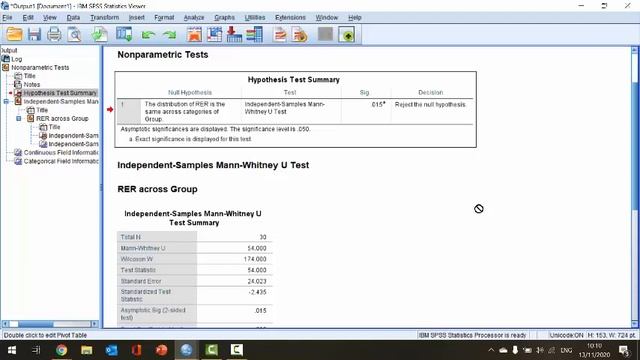
Task: Open the Format menu
Action: [164, 18]
